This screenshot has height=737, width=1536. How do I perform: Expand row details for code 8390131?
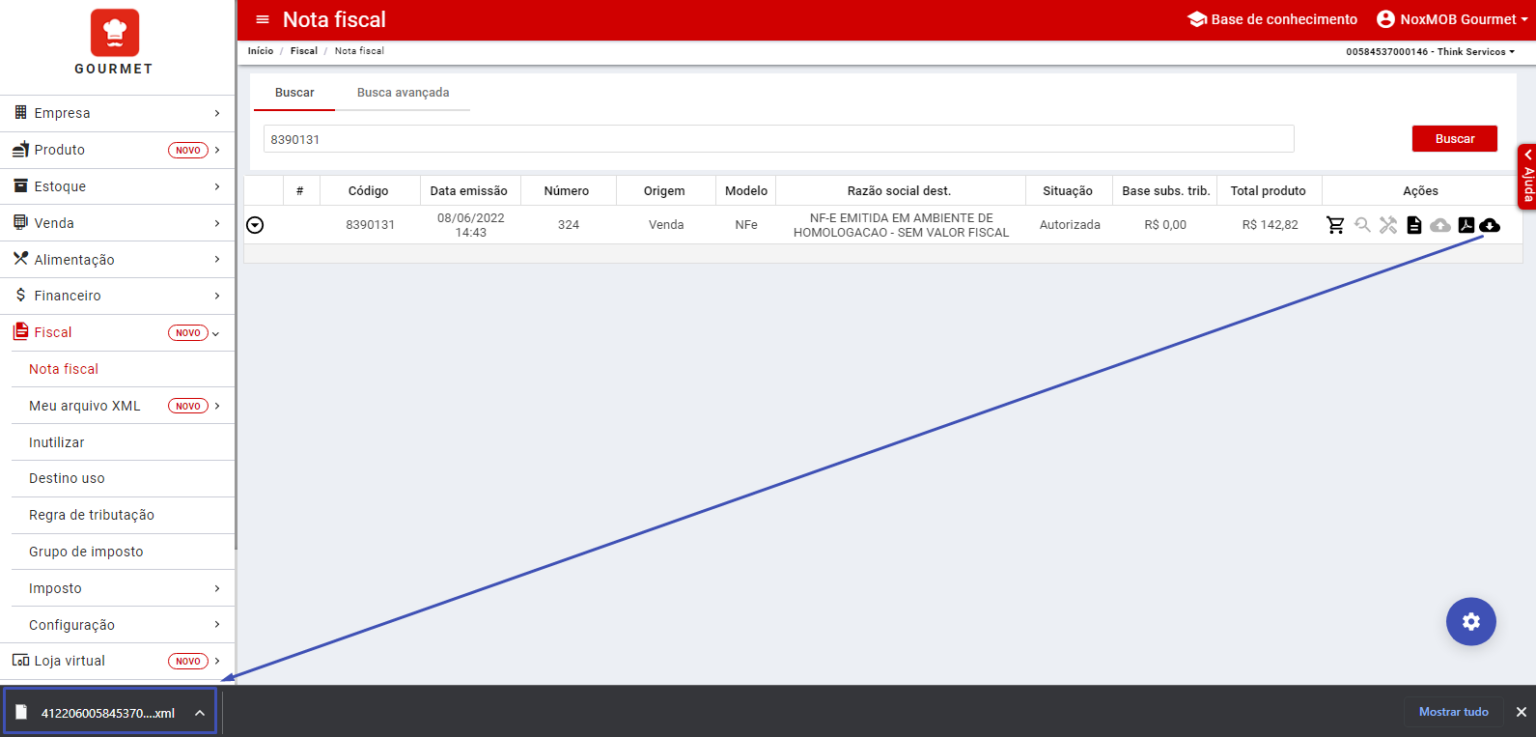(x=255, y=226)
